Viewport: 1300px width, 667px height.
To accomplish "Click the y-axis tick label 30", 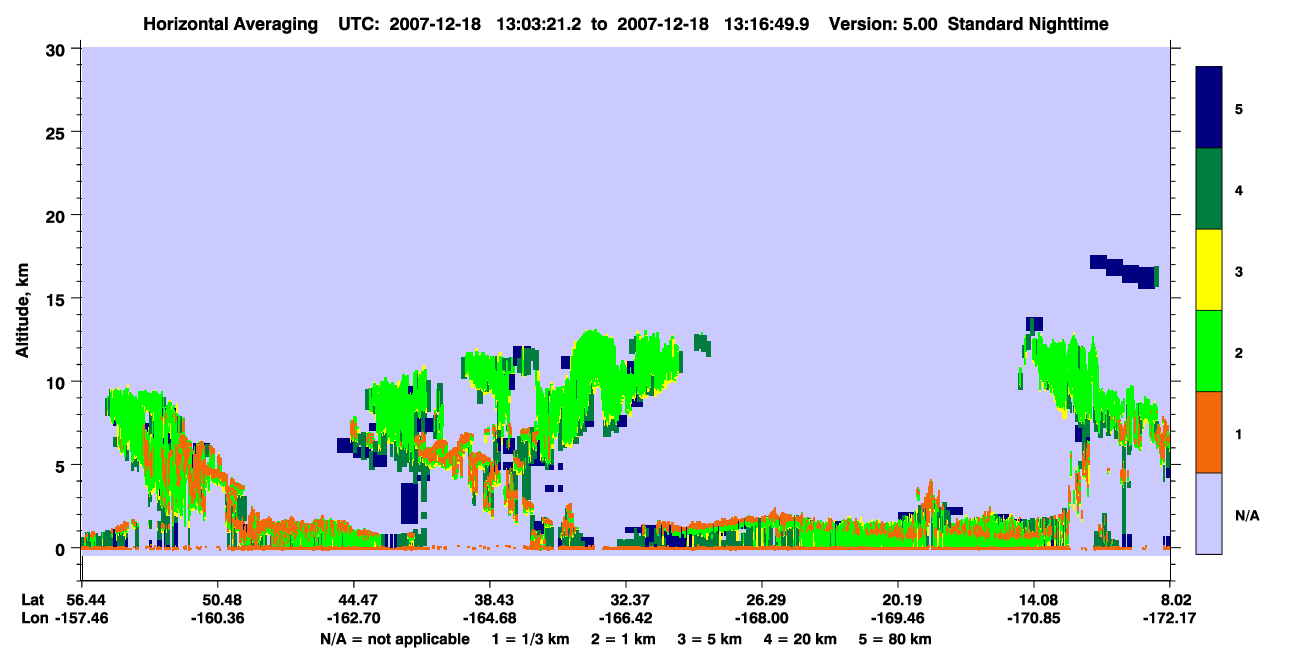I will click(57, 48).
